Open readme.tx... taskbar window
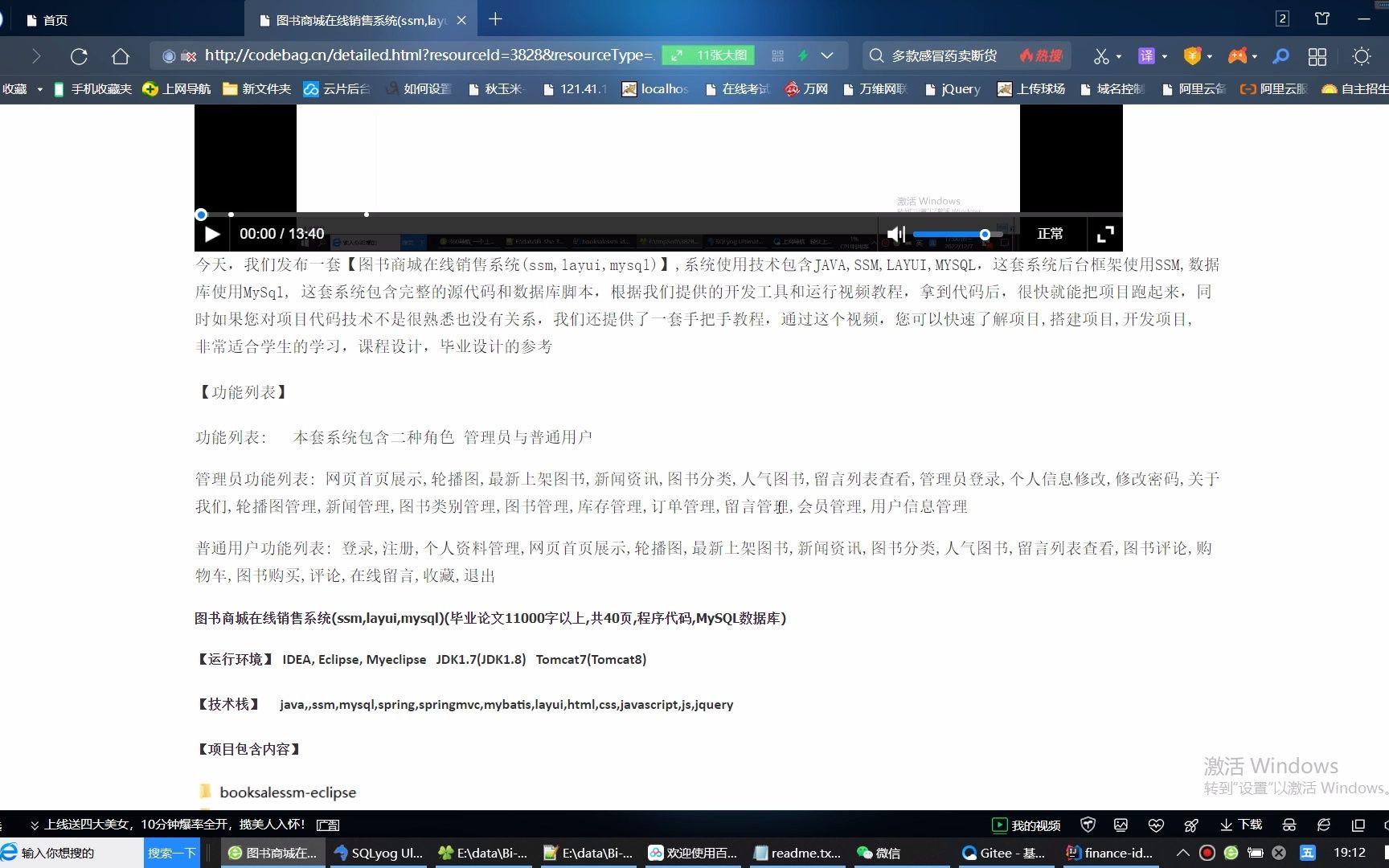This screenshot has height=868, width=1389. click(797, 853)
